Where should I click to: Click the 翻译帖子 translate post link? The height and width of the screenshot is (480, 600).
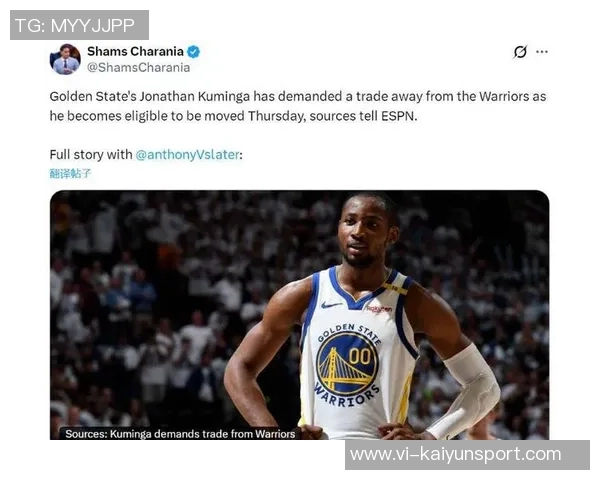(x=70, y=173)
